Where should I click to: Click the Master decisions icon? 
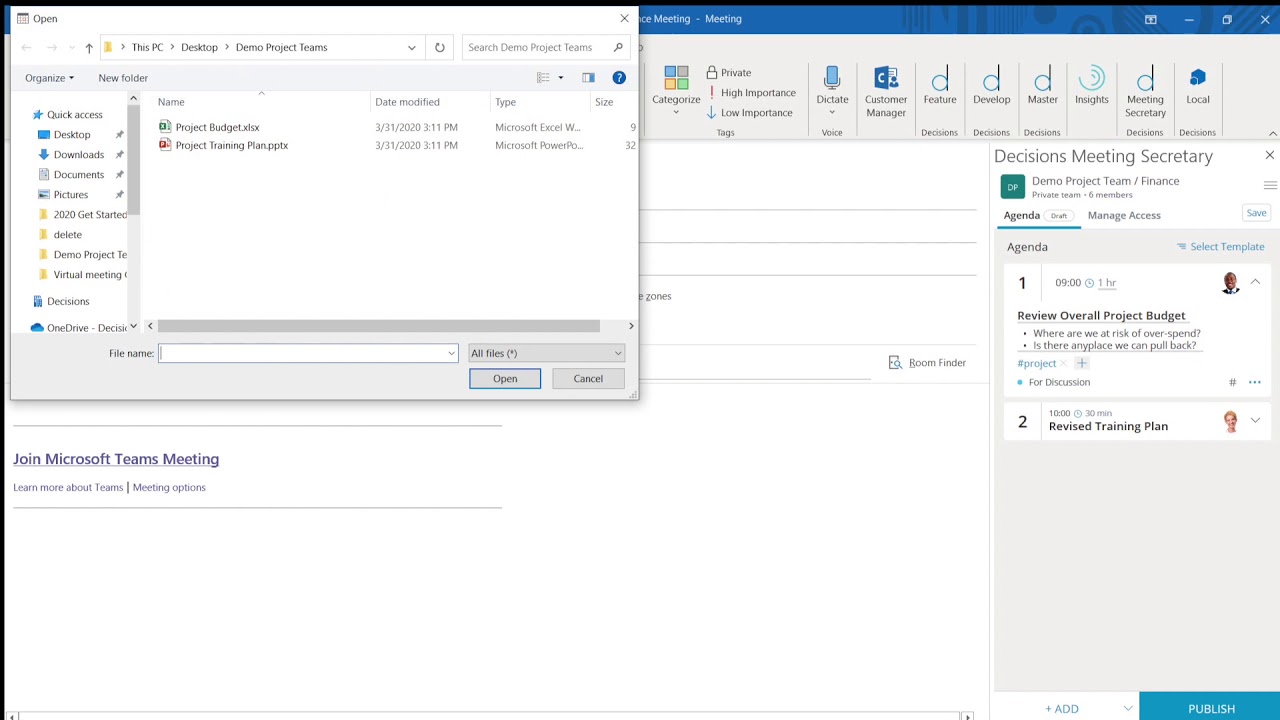pos(1042,80)
